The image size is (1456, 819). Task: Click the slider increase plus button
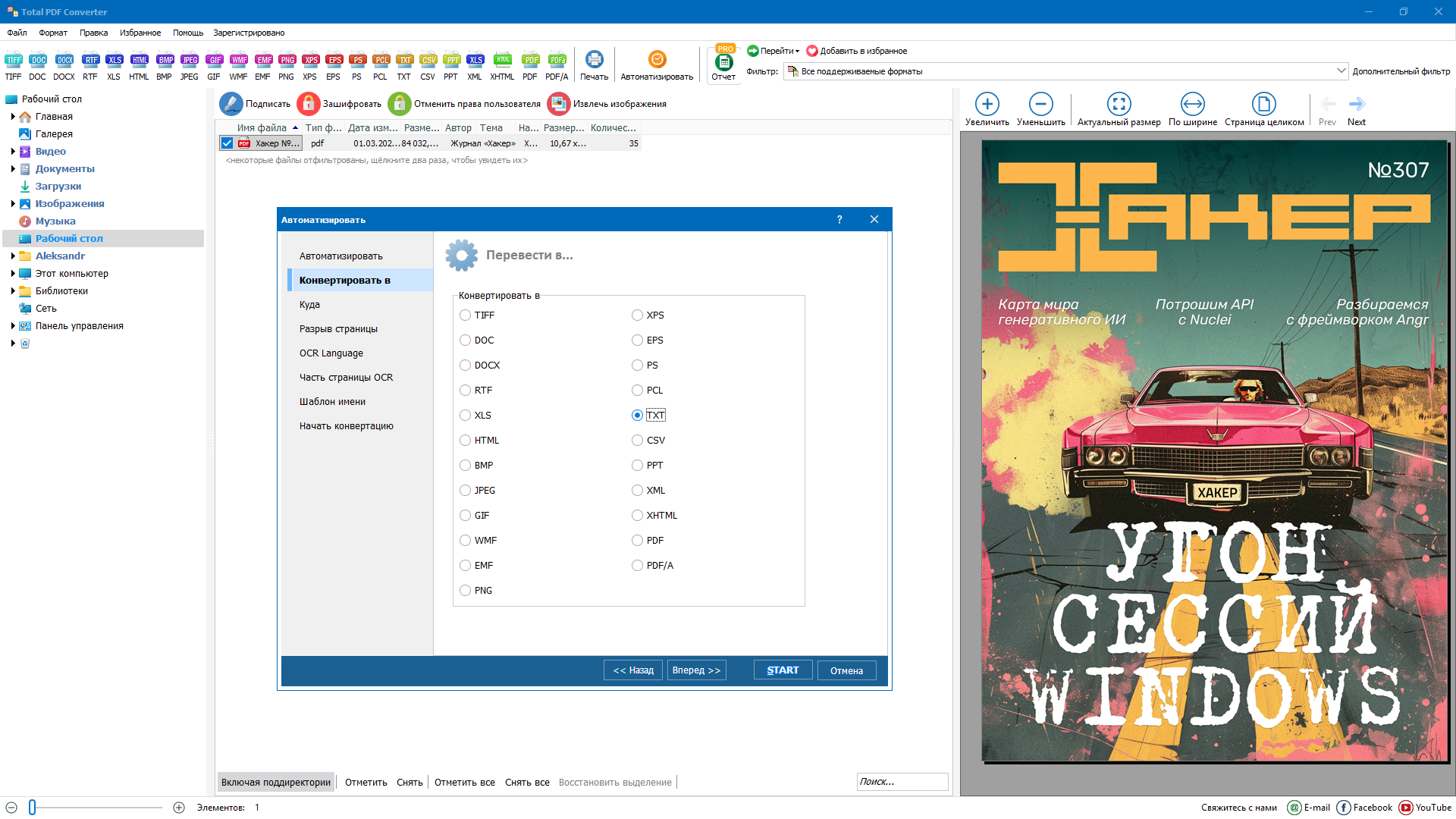coord(179,808)
